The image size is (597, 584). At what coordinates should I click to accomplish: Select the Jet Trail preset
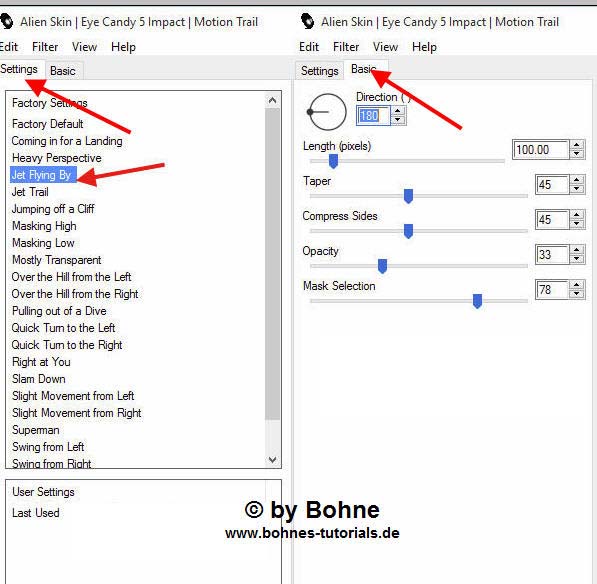(30, 192)
